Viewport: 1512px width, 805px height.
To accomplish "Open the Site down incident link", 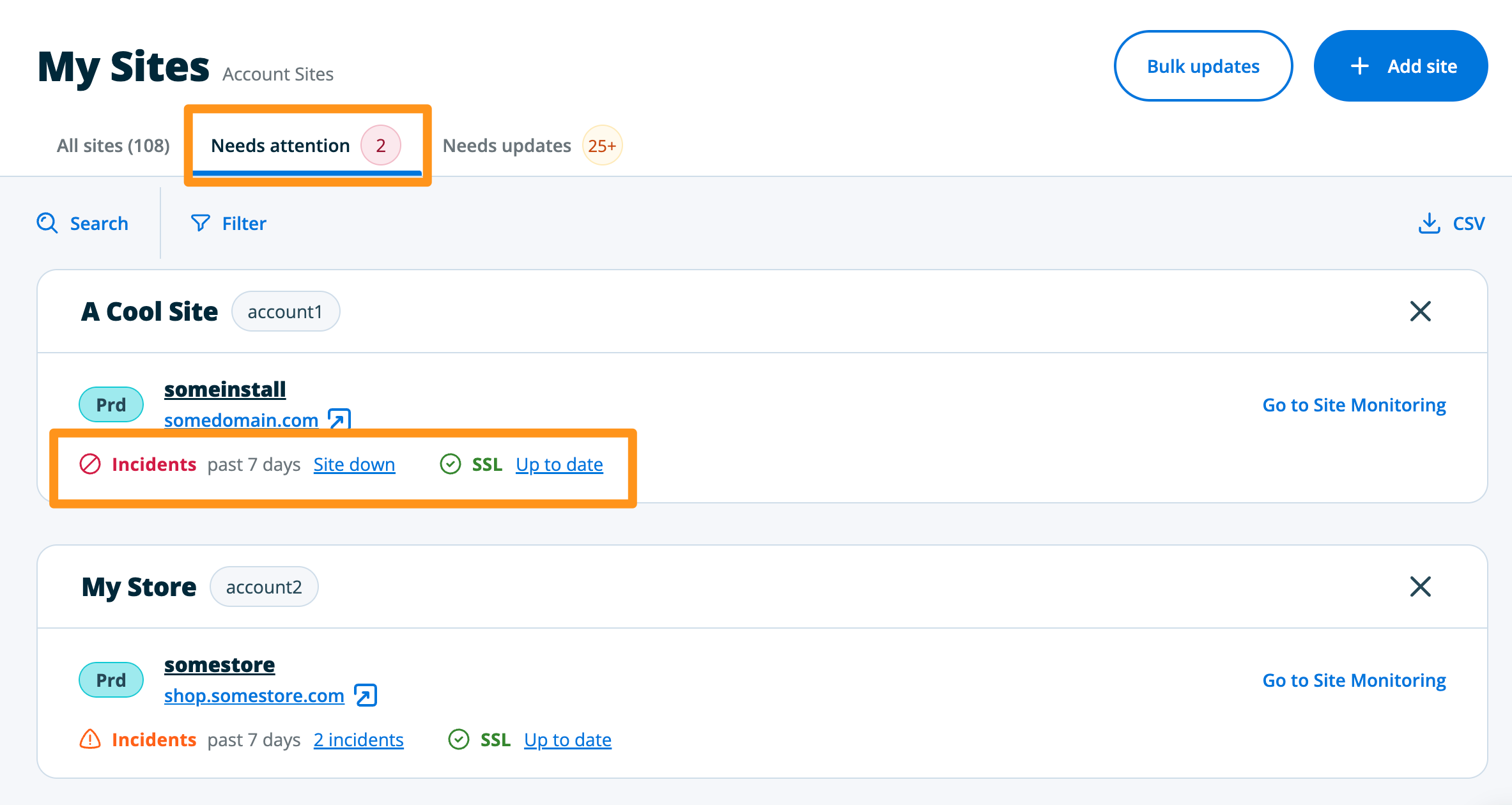I will [x=354, y=464].
